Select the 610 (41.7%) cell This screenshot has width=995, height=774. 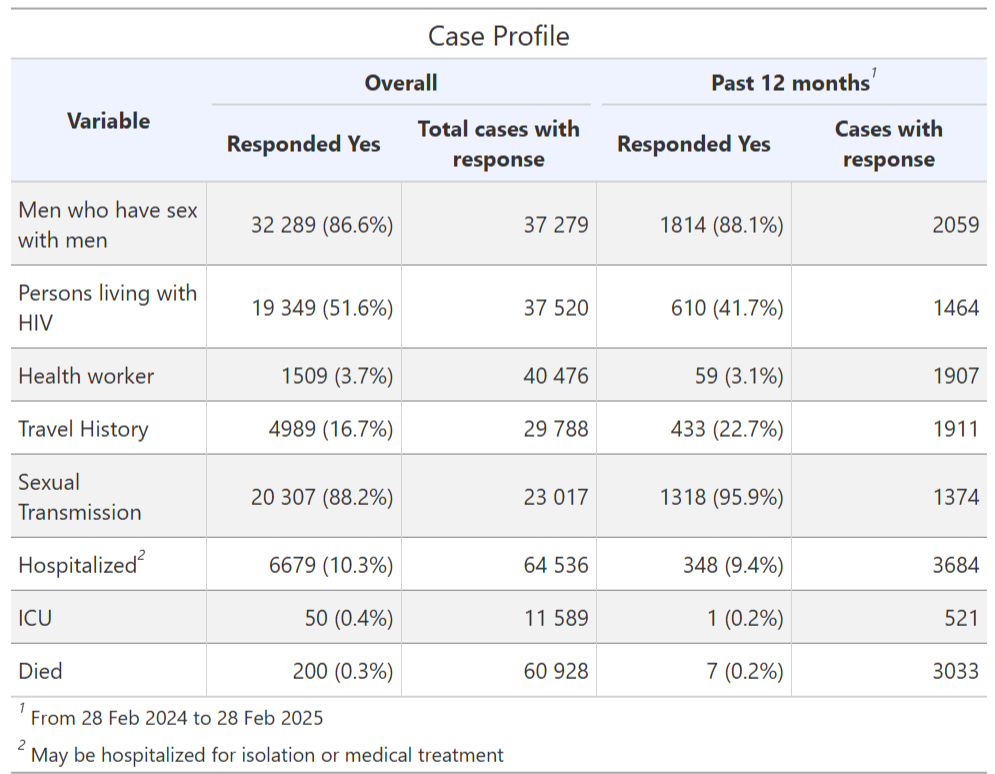coord(727,308)
